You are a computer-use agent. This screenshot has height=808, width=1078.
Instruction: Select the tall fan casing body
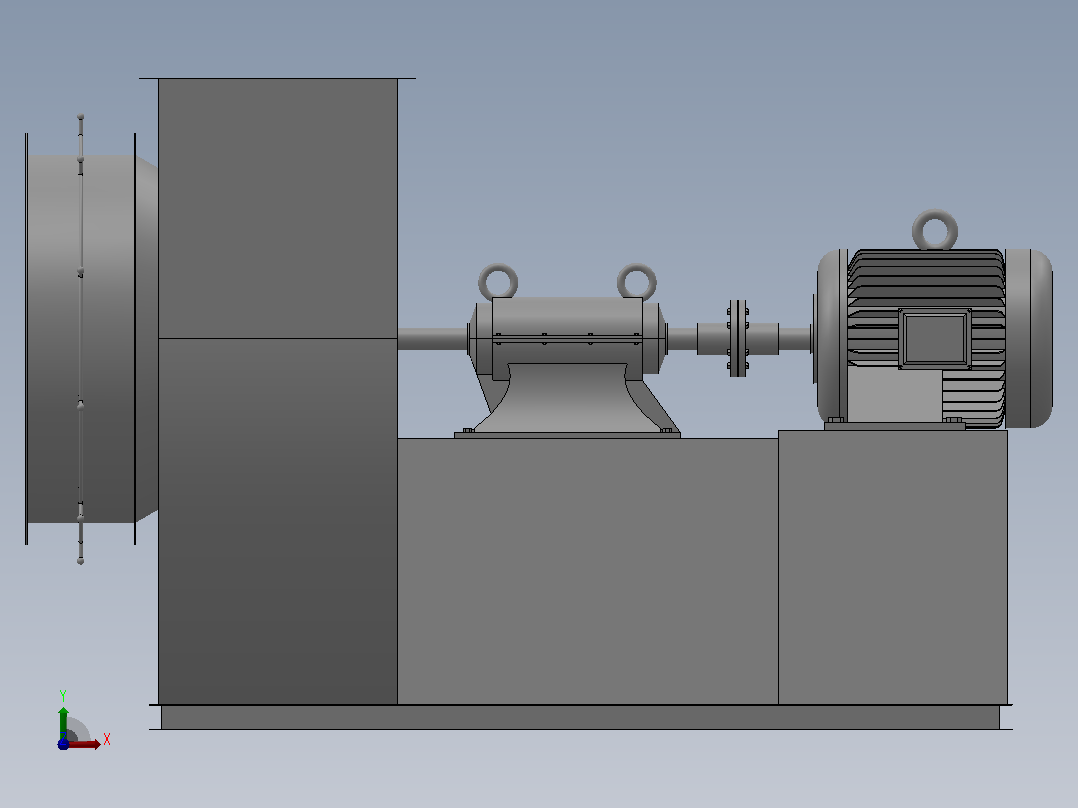point(278,391)
